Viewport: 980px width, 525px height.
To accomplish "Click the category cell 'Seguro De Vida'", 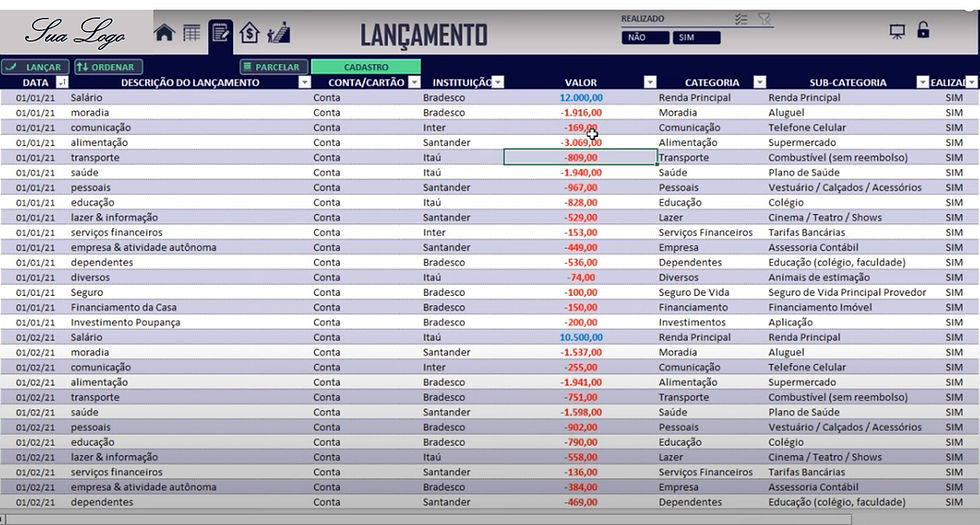I will (x=694, y=292).
